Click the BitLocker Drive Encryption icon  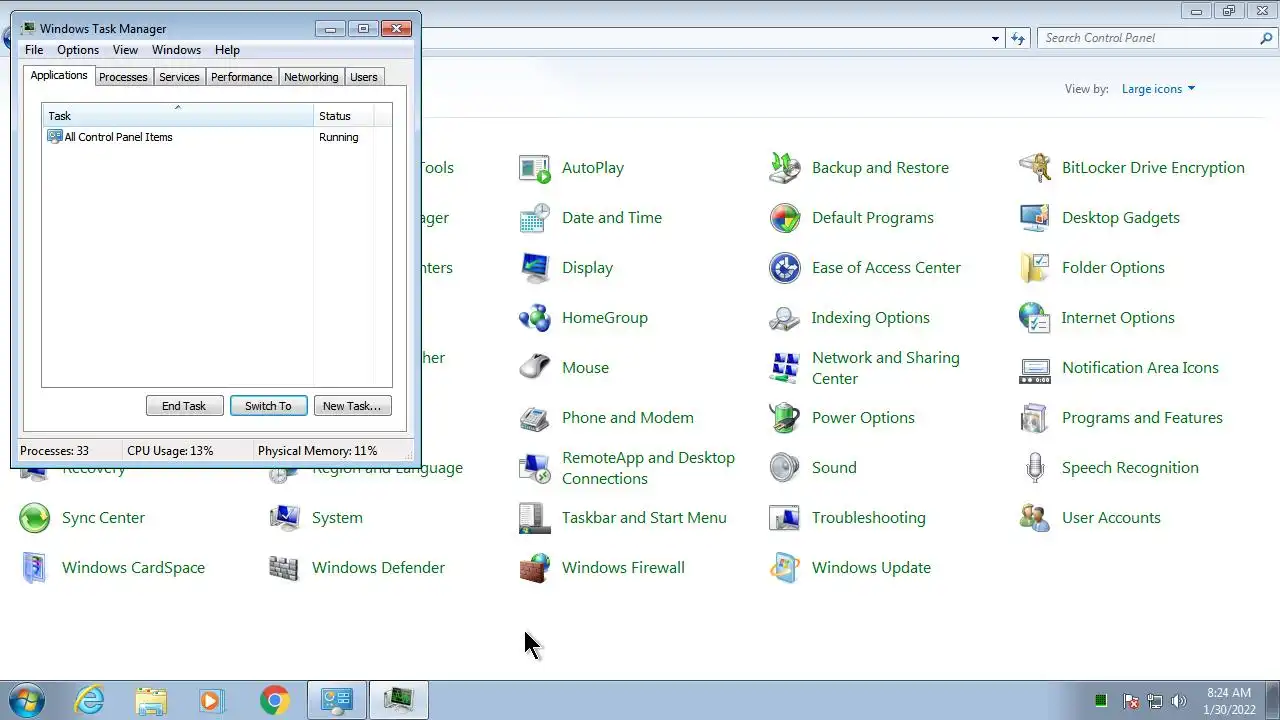(x=1034, y=168)
